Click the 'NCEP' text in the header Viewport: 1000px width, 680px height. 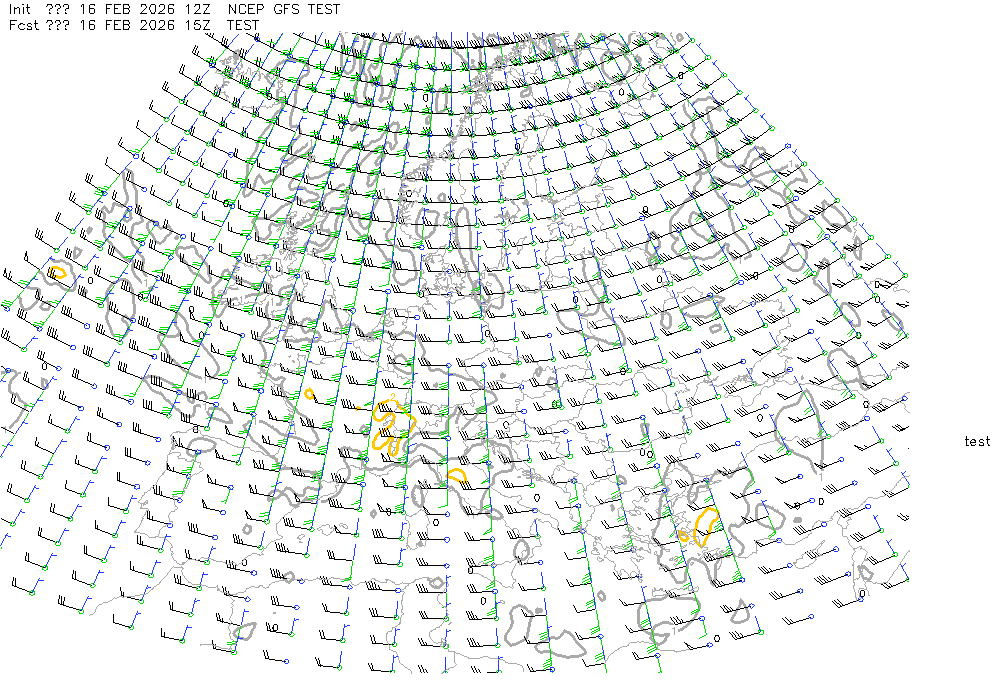click(246, 9)
